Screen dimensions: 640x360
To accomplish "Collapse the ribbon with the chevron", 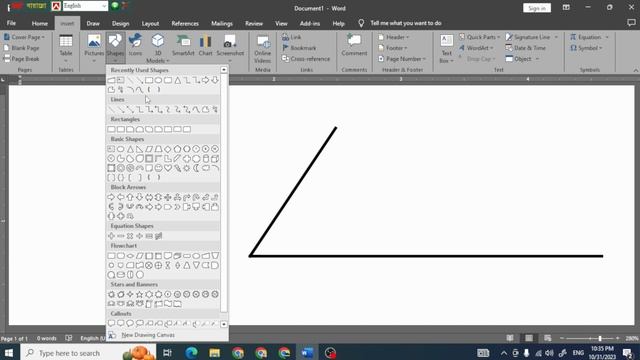I will pos(636,70).
